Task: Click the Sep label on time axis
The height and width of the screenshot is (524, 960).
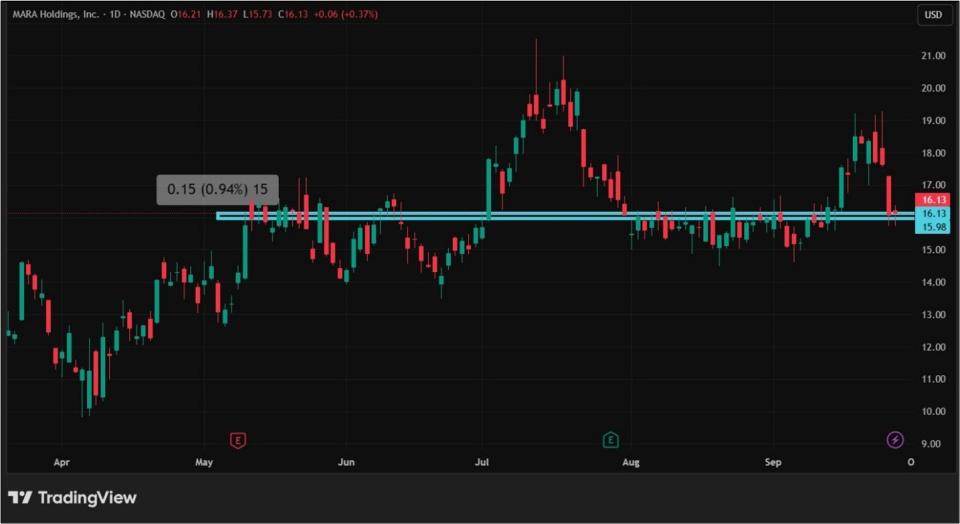Action: pyautogui.click(x=773, y=463)
